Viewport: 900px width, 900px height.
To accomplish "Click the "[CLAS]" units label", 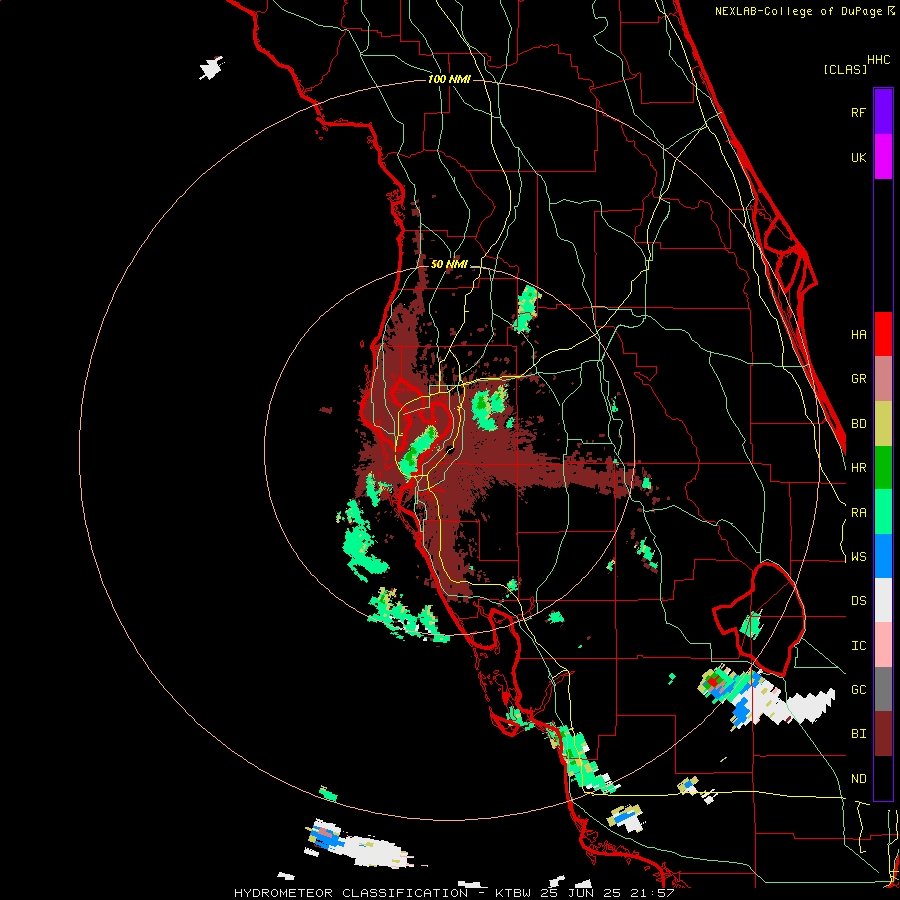I will pos(845,70).
